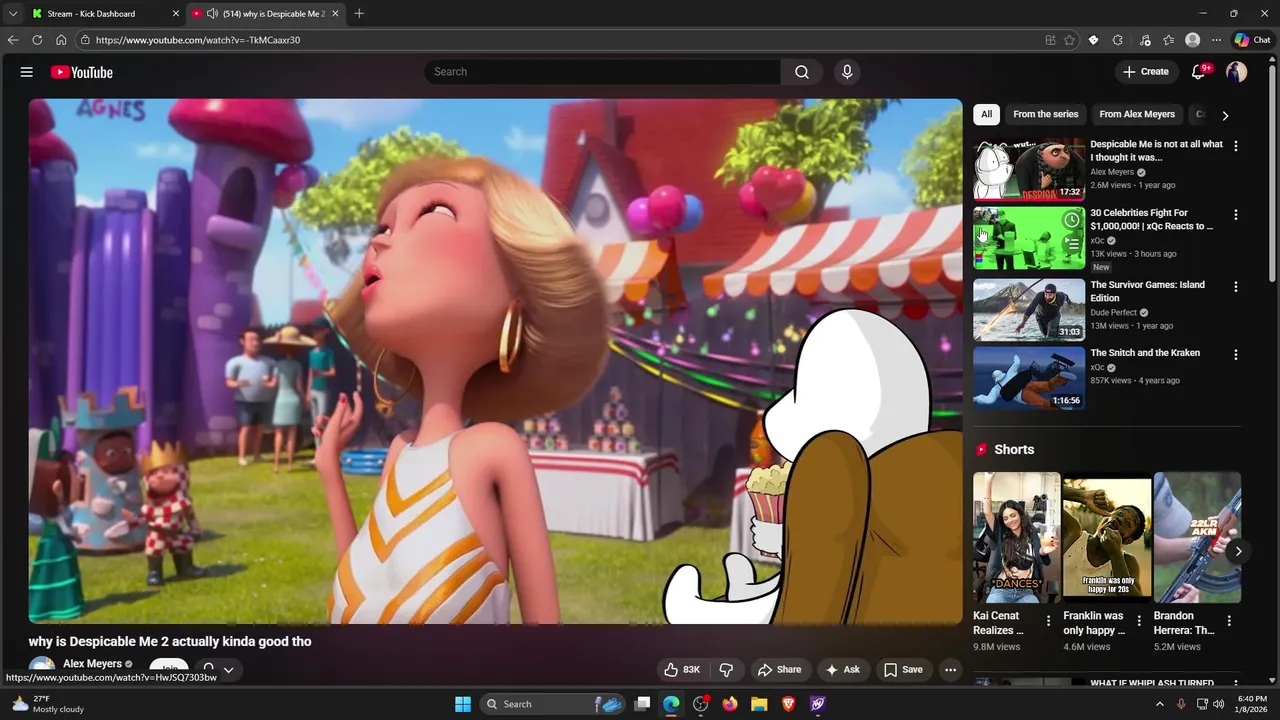The width and height of the screenshot is (1280, 720).
Task: Show the next Shorts with the arrow
Action: coord(1238,551)
